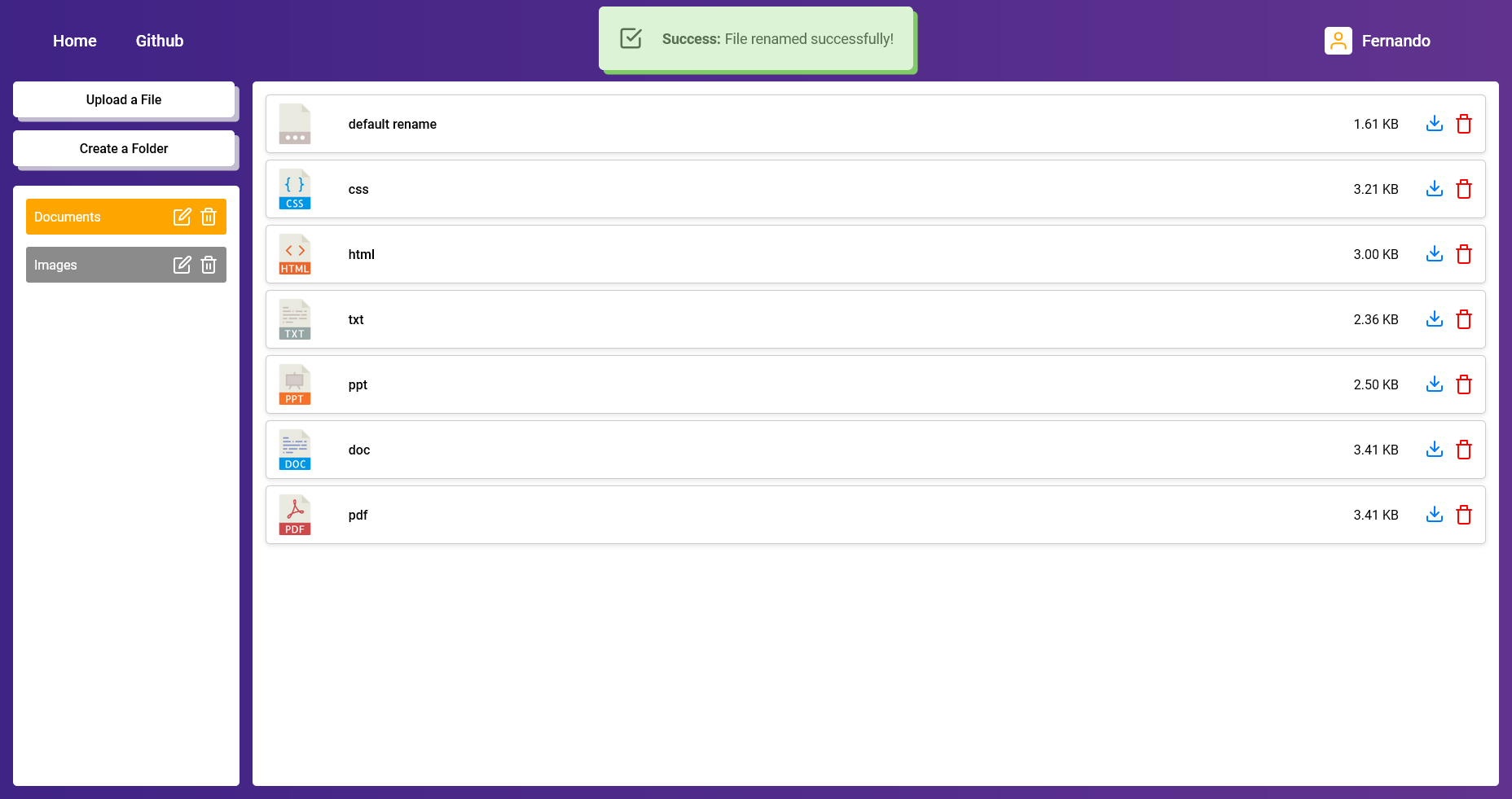Click the PDF file type thumbnail
Viewport: 1512px width, 799px height.
click(295, 515)
